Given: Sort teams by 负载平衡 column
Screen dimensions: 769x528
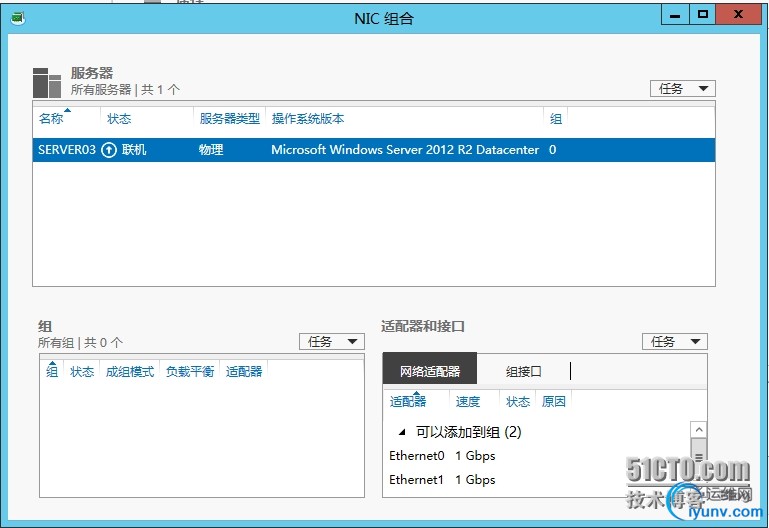Looking at the screenshot, I should pos(190,372).
